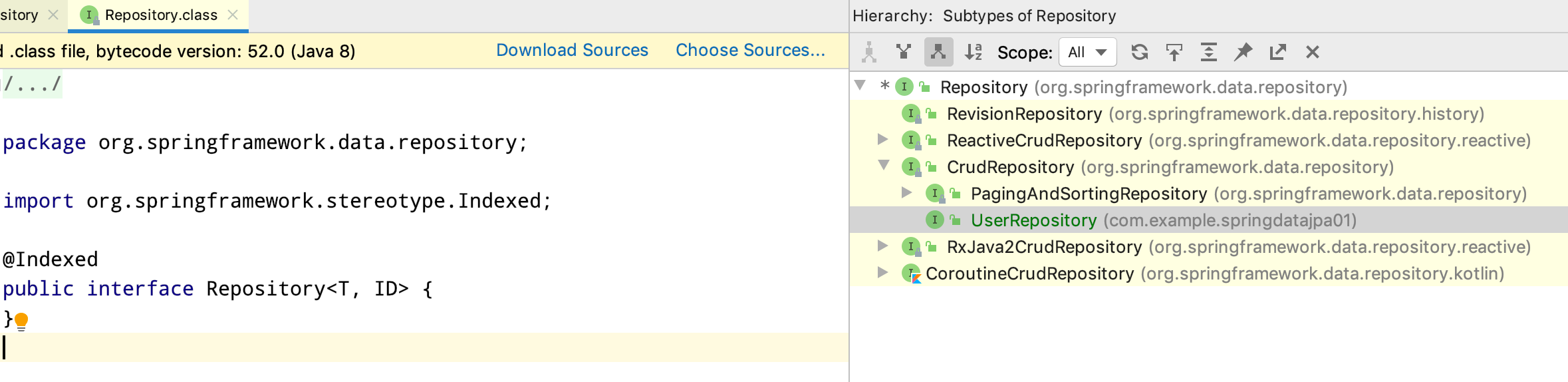Switch to Supertypes hierarchy view icon

tap(903, 52)
